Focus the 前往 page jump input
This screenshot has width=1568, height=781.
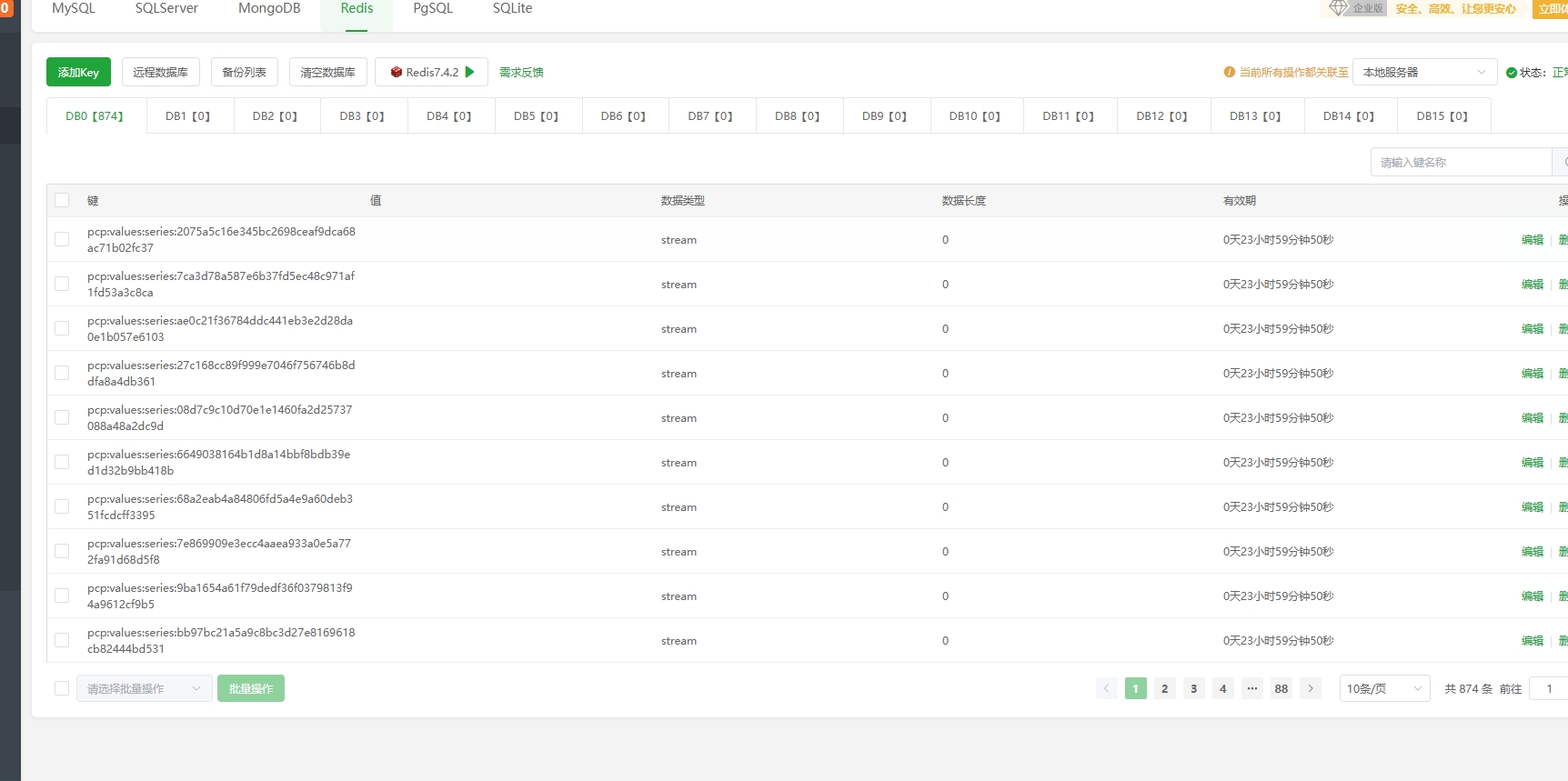1549,688
